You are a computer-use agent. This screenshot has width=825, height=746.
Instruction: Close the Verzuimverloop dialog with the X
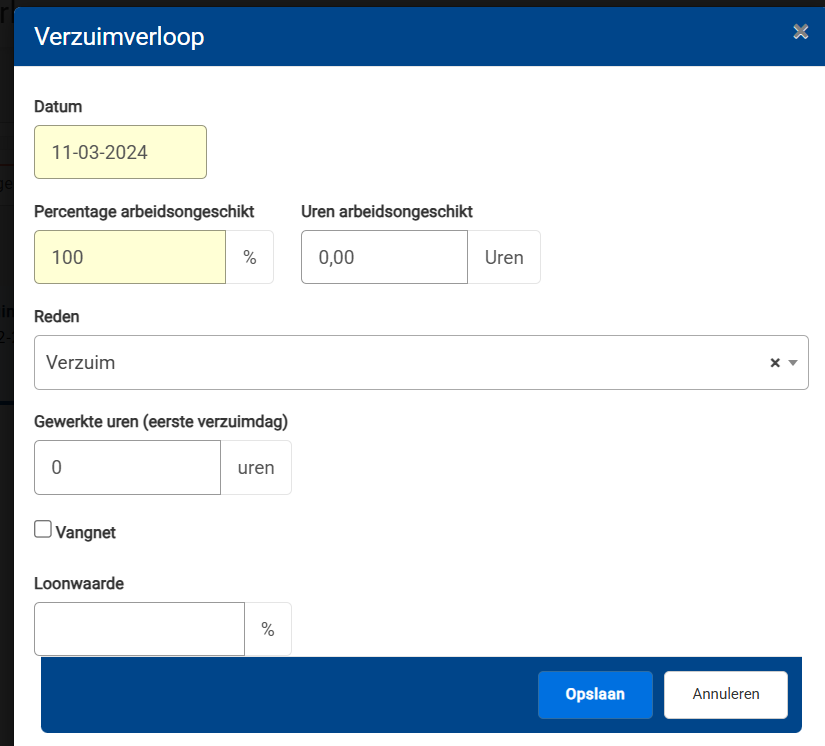tap(800, 32)
